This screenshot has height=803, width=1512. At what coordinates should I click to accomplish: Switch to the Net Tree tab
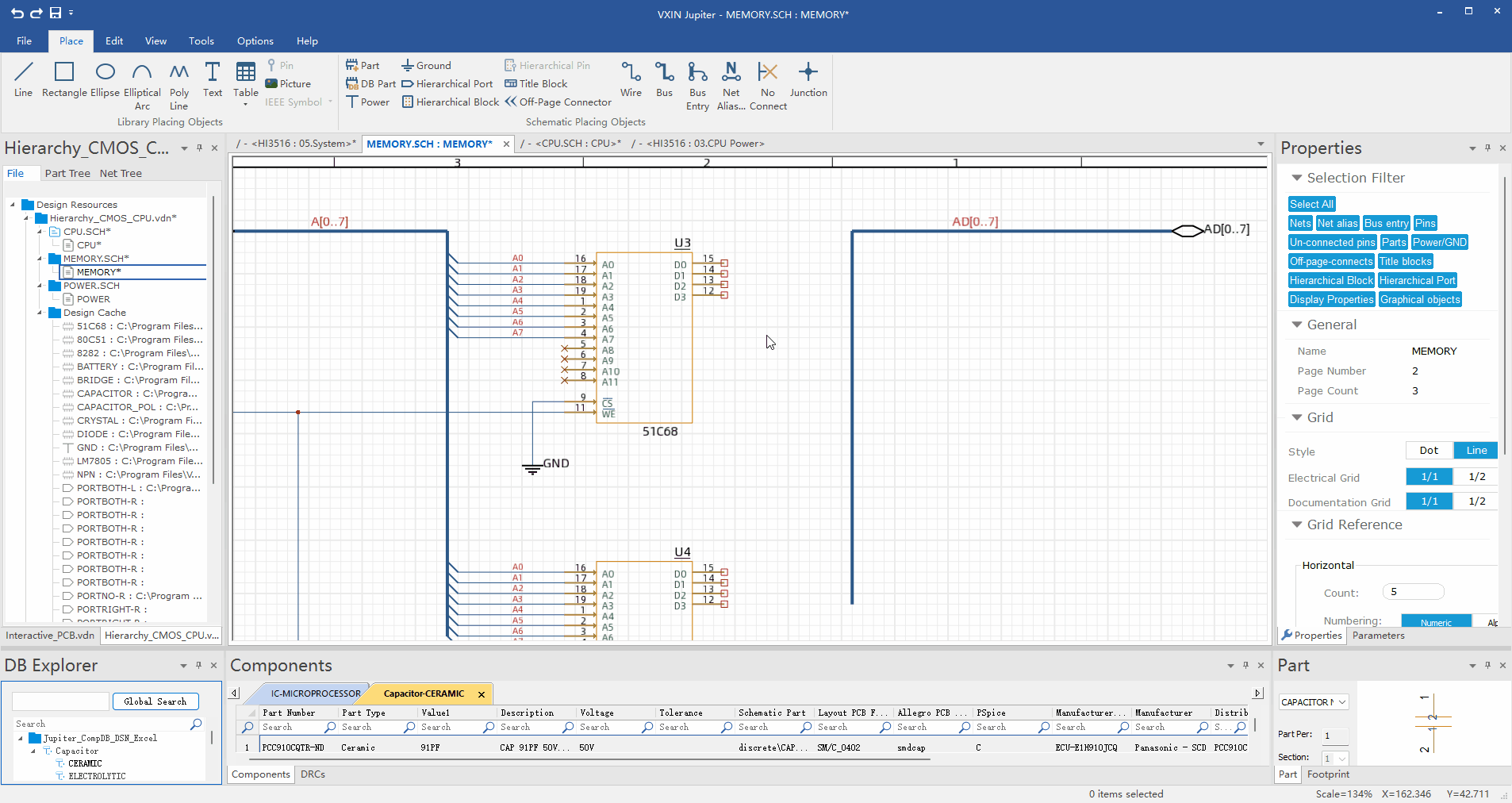pyautogui.click(x=121, y=174)
